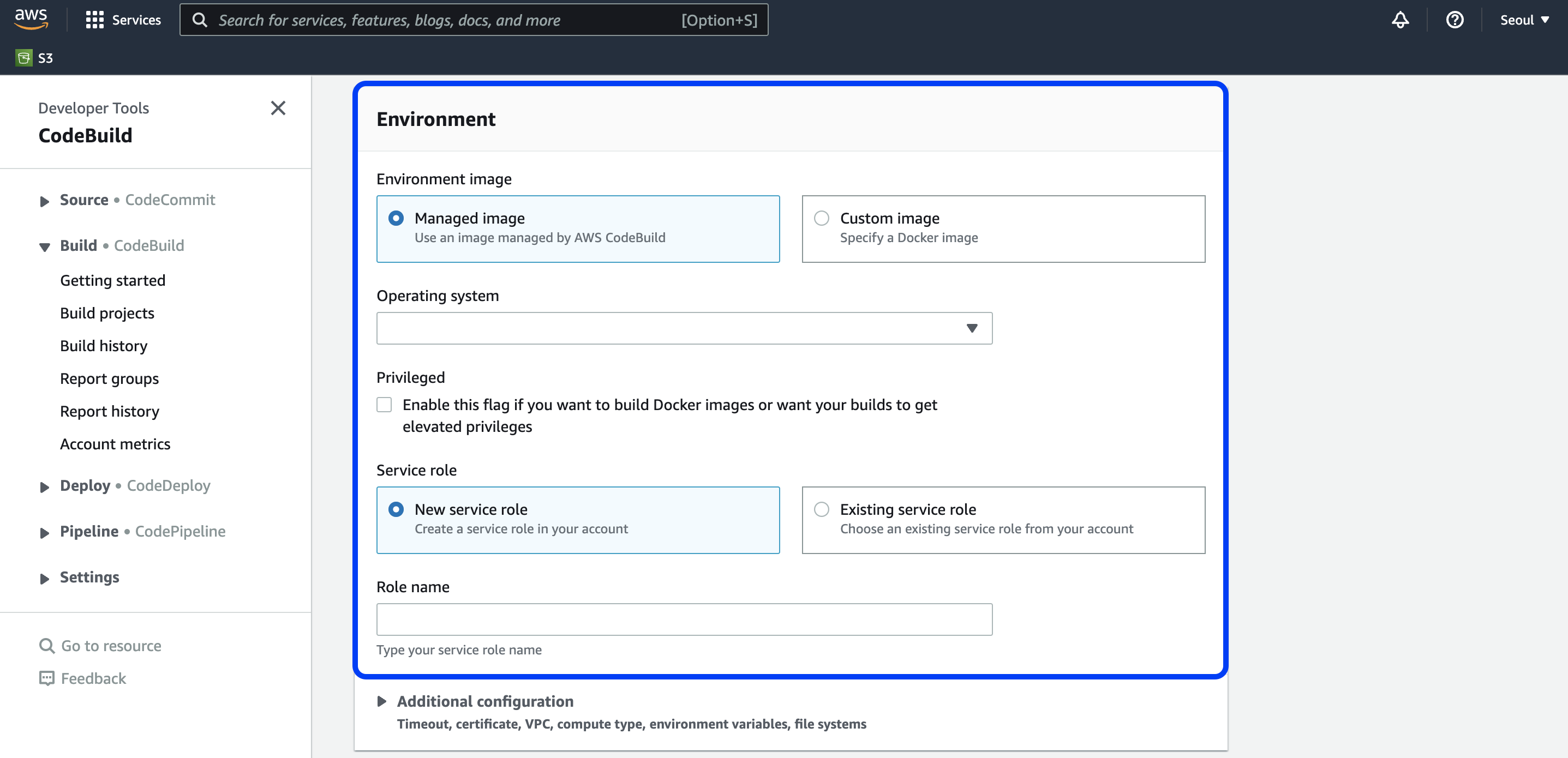Click Account metrics link
The width and height of the screenshot is (1568, 758).
tap(115, 444)
